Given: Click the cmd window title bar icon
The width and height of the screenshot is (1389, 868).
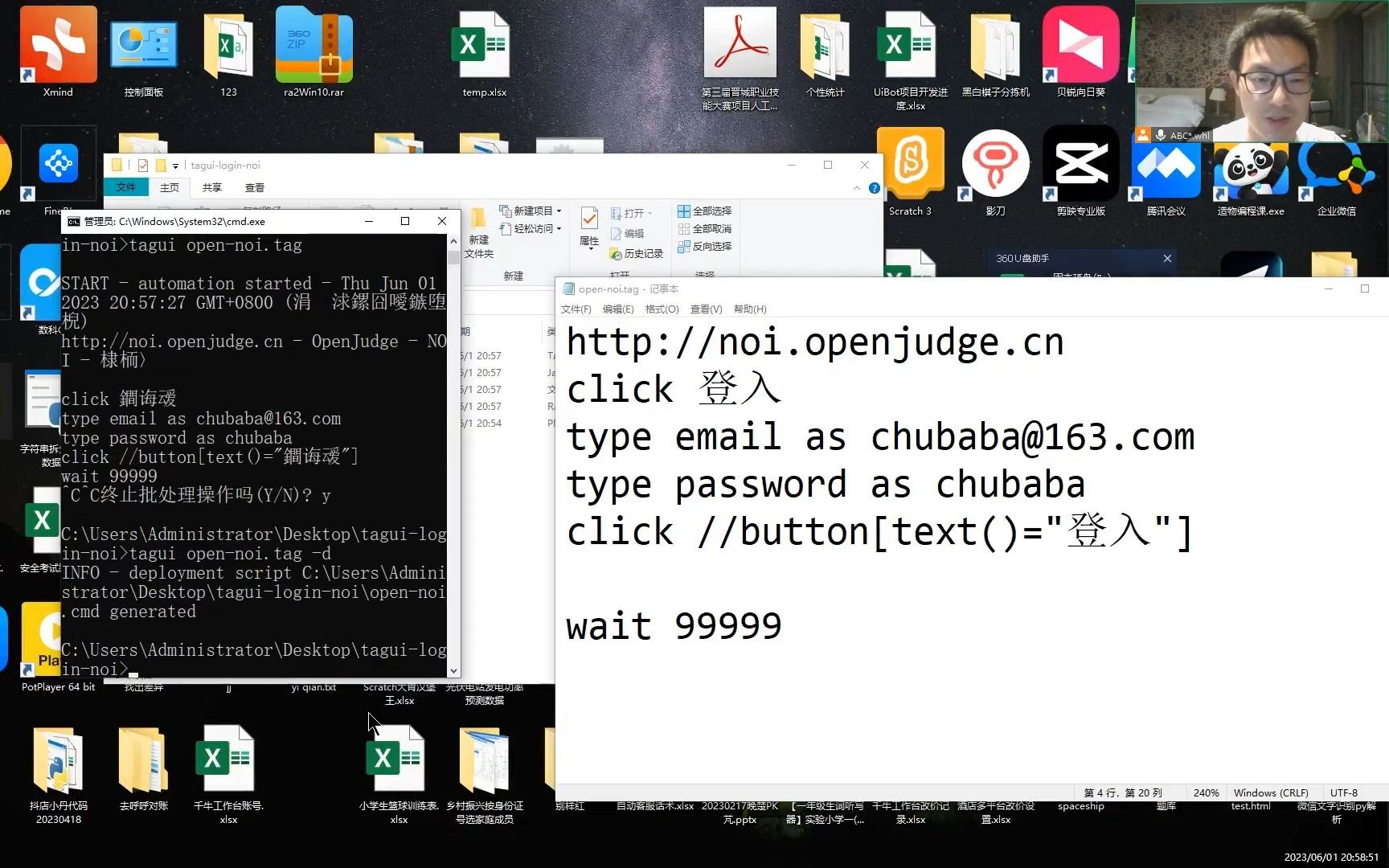Looking at the screenshot, I should click(x=73, y=222).
